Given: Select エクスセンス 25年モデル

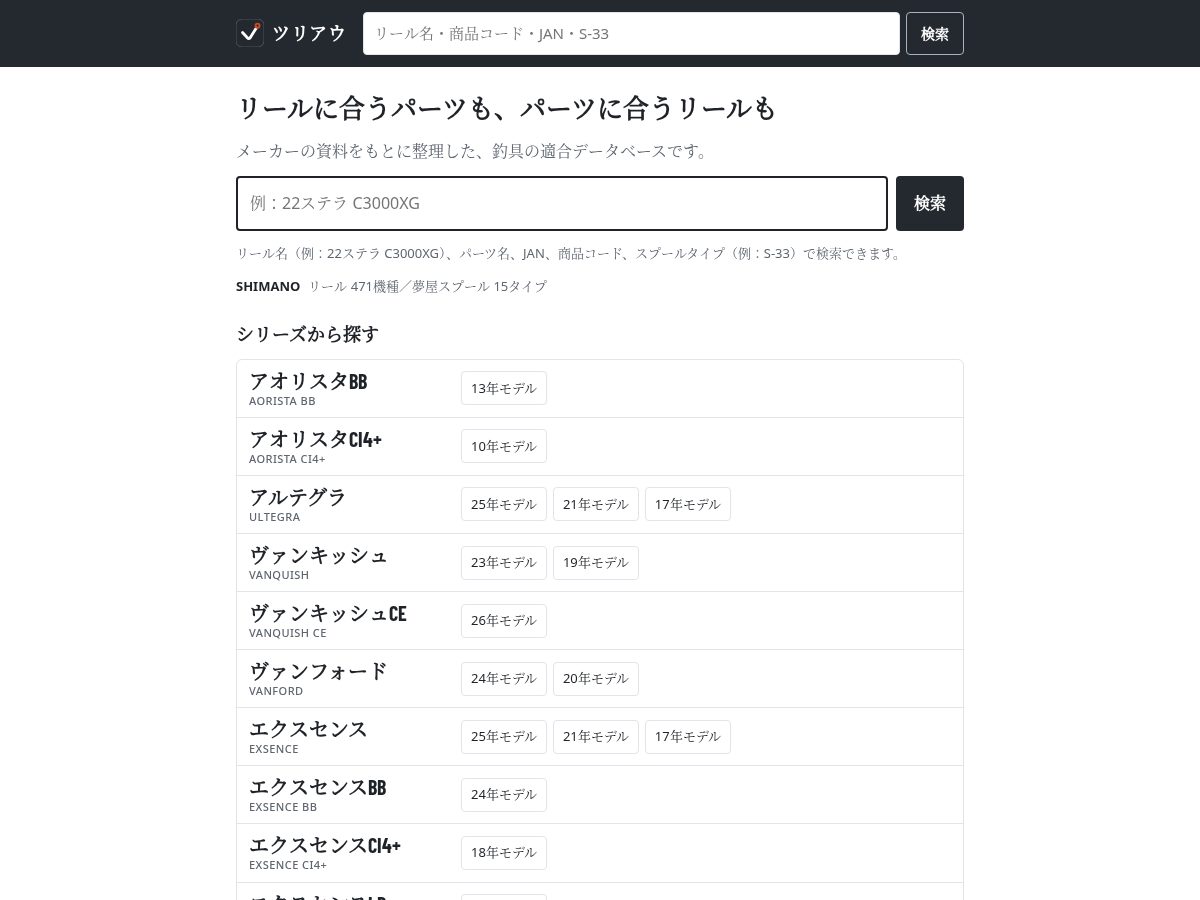Looking at the screenshot, I should (504, 736).
